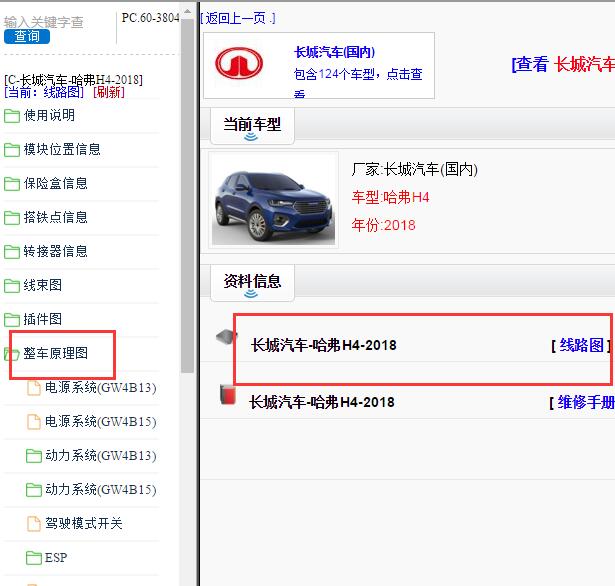The height and width of the screenshot is (586, 615).
Task: Click the 转接器信息 folder icon
Action: (12, 252)
